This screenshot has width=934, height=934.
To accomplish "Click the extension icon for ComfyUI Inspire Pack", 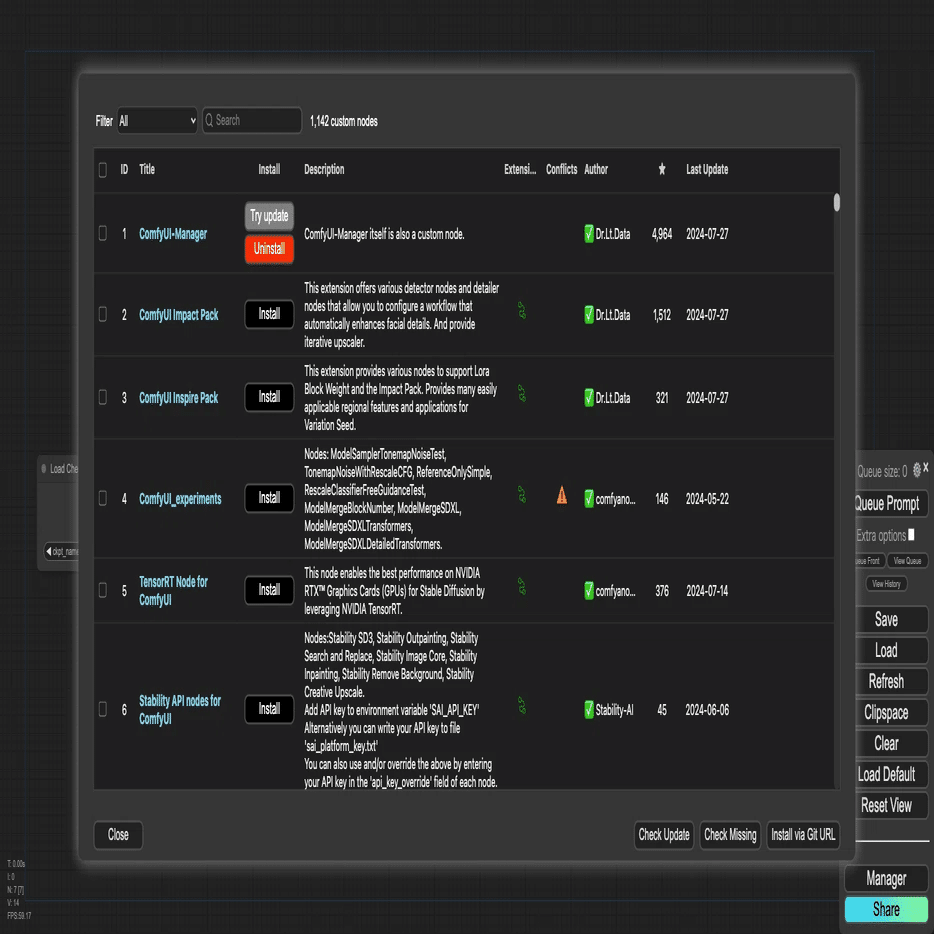I will [522, 394].
